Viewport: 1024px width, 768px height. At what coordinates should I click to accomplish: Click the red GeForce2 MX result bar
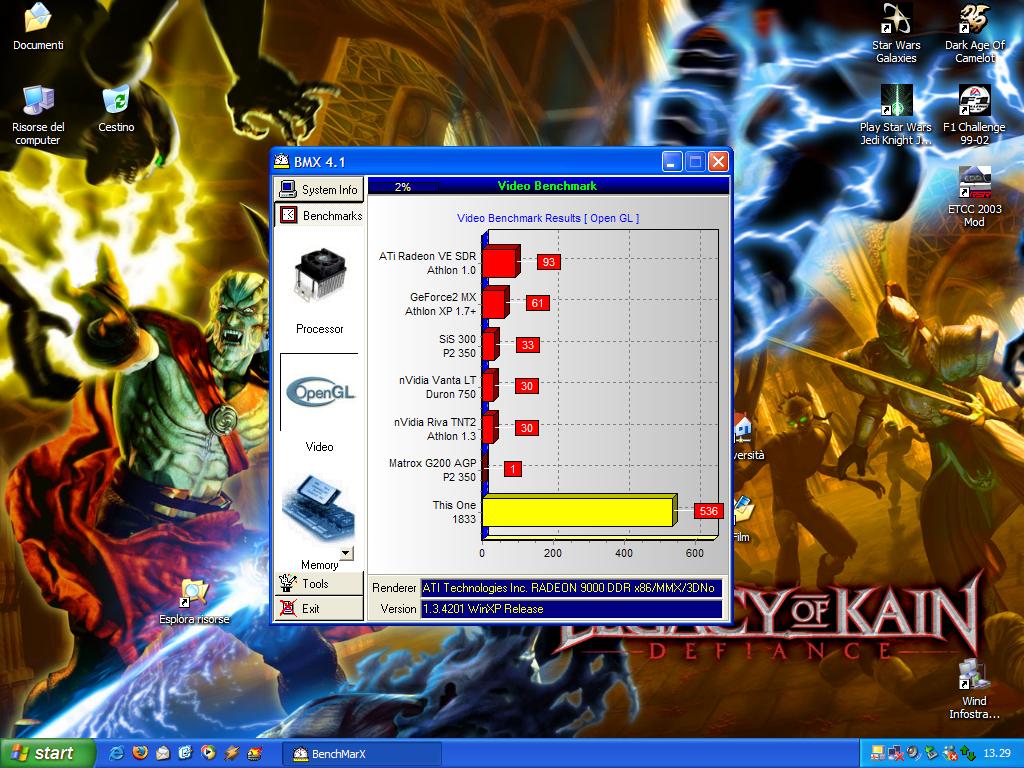pos(496,303)
